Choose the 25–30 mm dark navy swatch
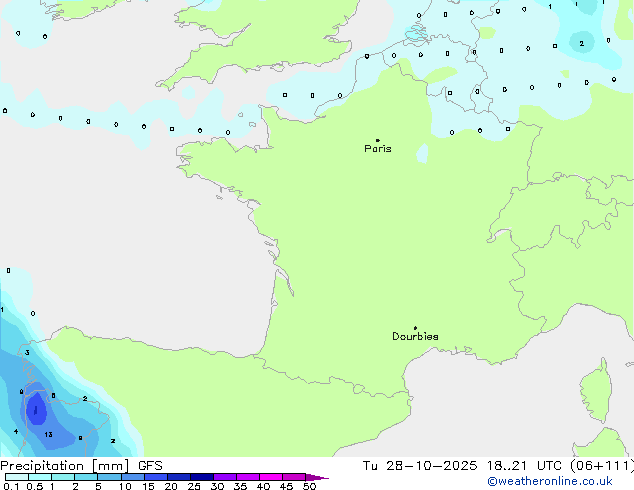 202,477
